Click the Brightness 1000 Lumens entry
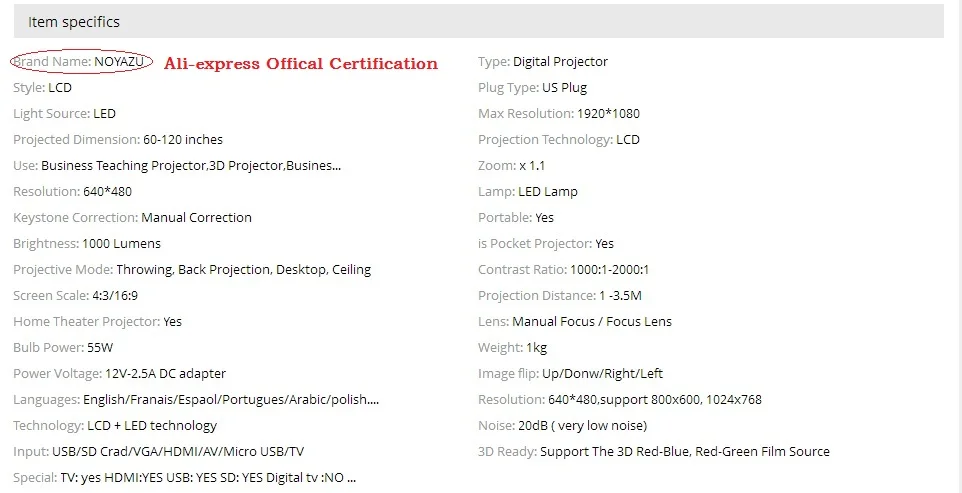962x493 pixels. (87, 243)
